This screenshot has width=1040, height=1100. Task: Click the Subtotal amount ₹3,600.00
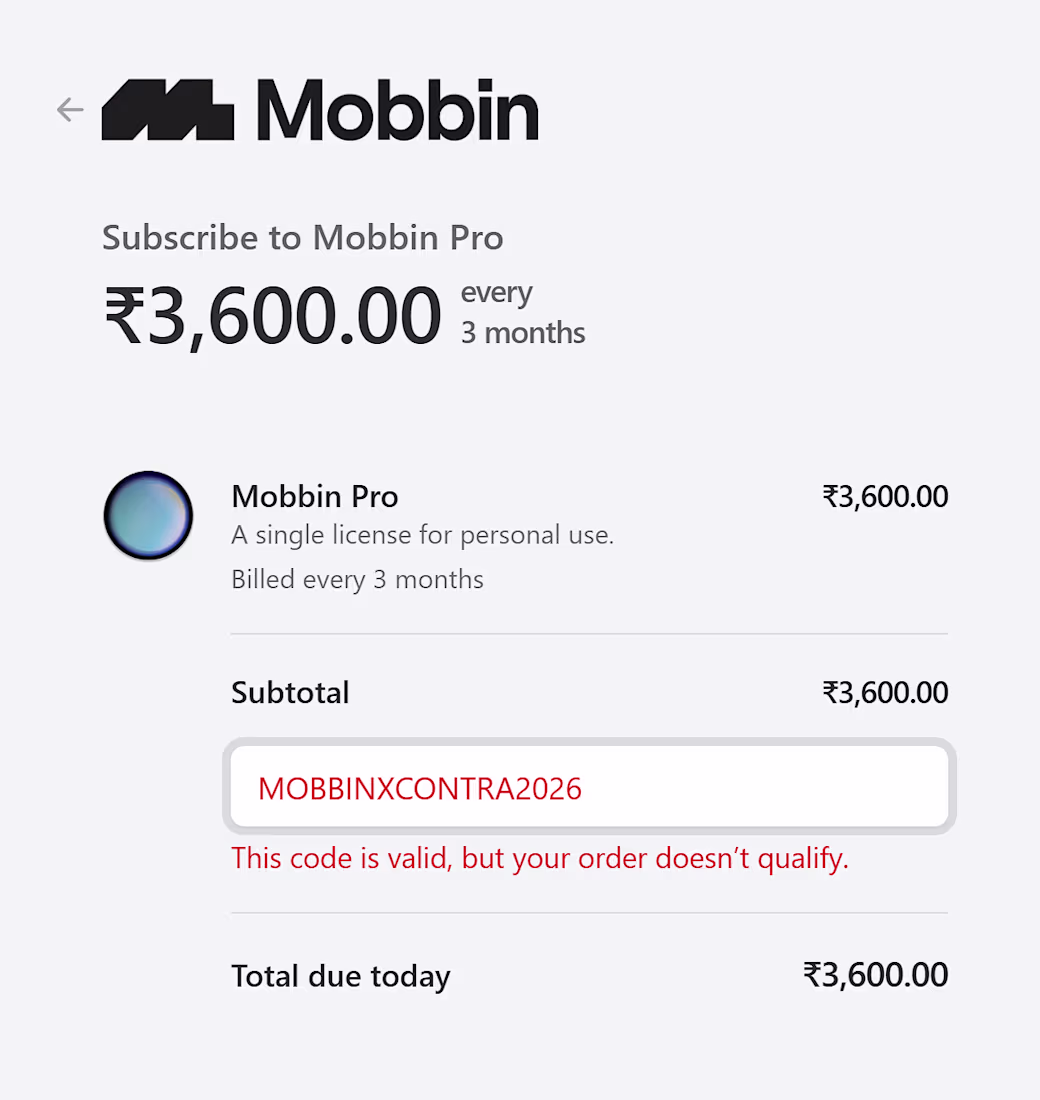click(x=885, y=692)
